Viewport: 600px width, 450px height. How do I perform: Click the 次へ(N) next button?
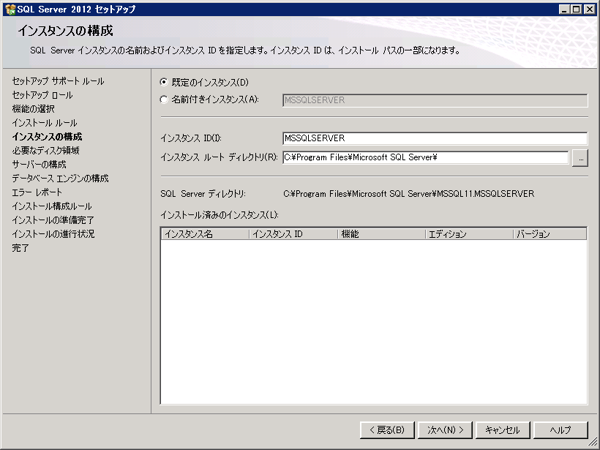coord(445,430)
